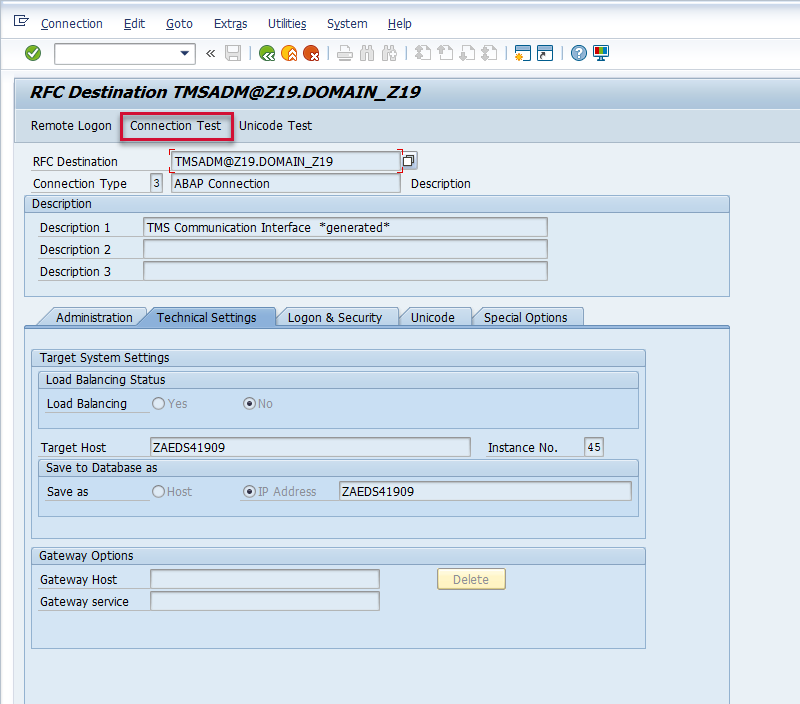Click the Customize Local Layout monitor icon
The height and width of the screenshot is (704, 800).
click(601, 53)
